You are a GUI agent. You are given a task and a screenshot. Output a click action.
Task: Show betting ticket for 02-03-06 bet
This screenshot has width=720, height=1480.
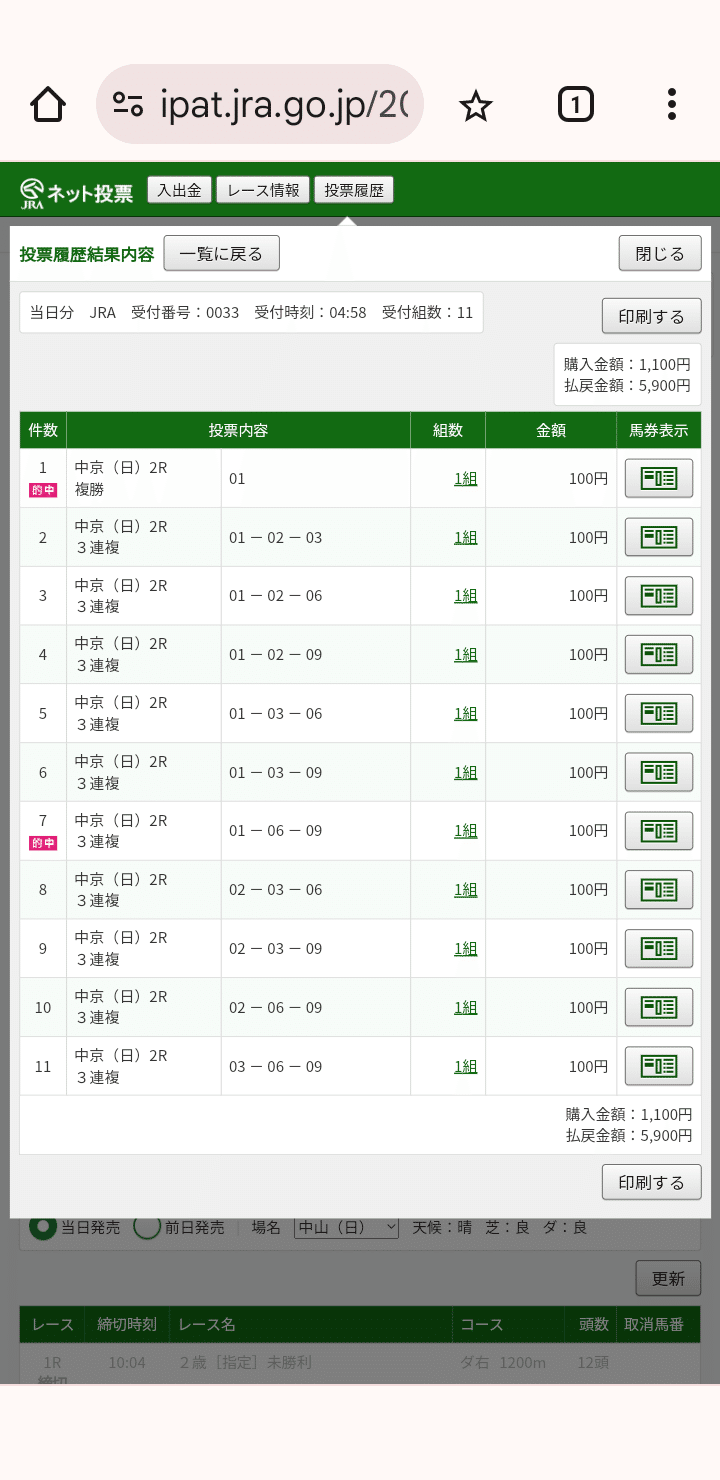[658, 889]
